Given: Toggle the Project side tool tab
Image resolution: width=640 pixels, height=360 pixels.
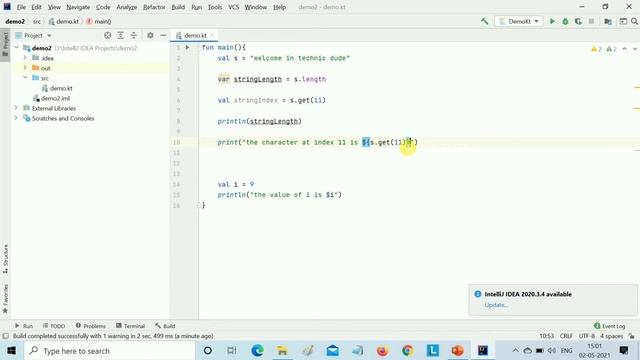Looking at the screenshot, I should click(5, 44).
